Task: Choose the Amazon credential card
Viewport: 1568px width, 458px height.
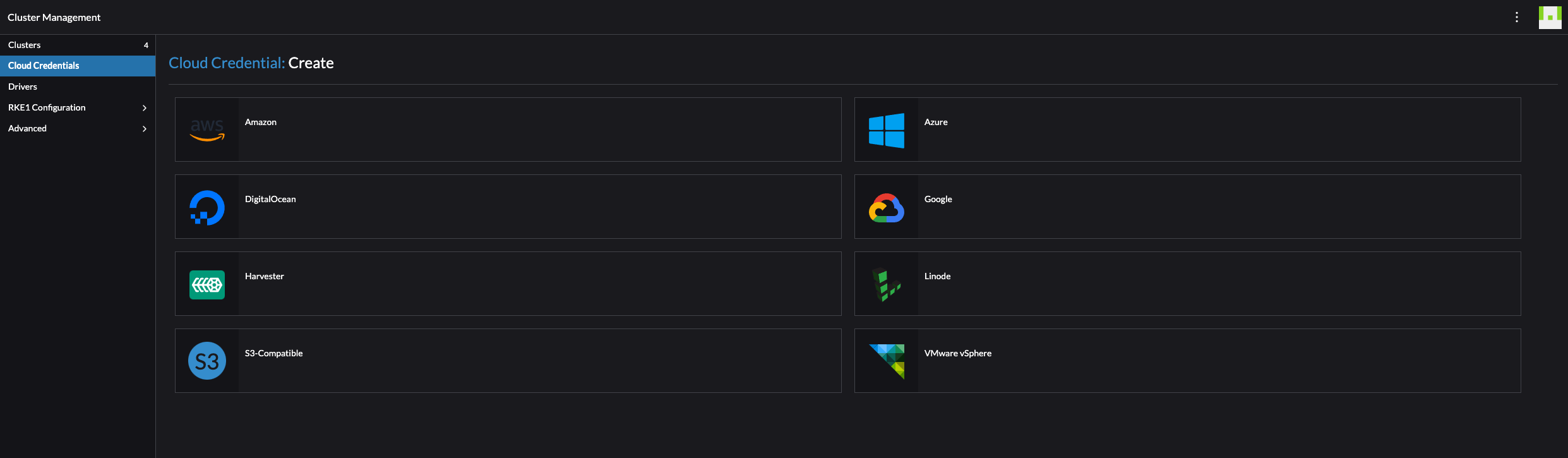Action: (x=508, y=130)
